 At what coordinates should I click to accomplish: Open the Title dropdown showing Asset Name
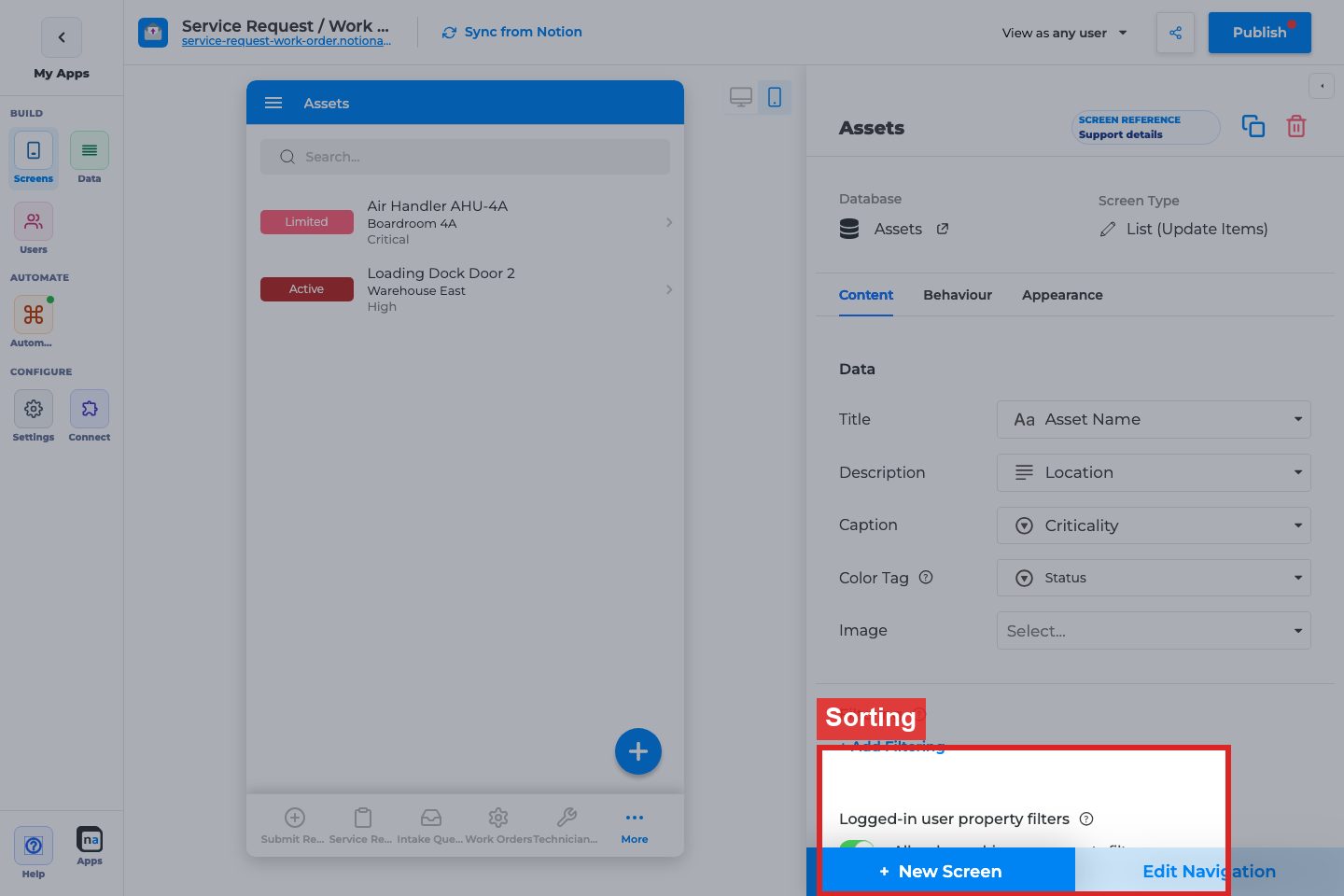tap(1154, 419)
